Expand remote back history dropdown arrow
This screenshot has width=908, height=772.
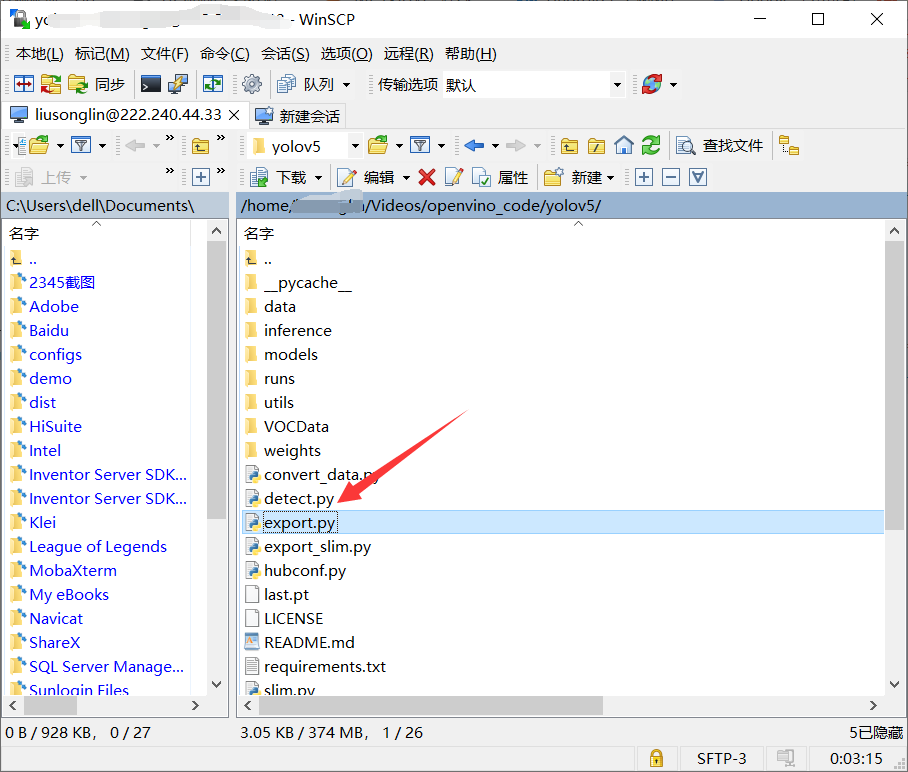[x=495, y=146]
